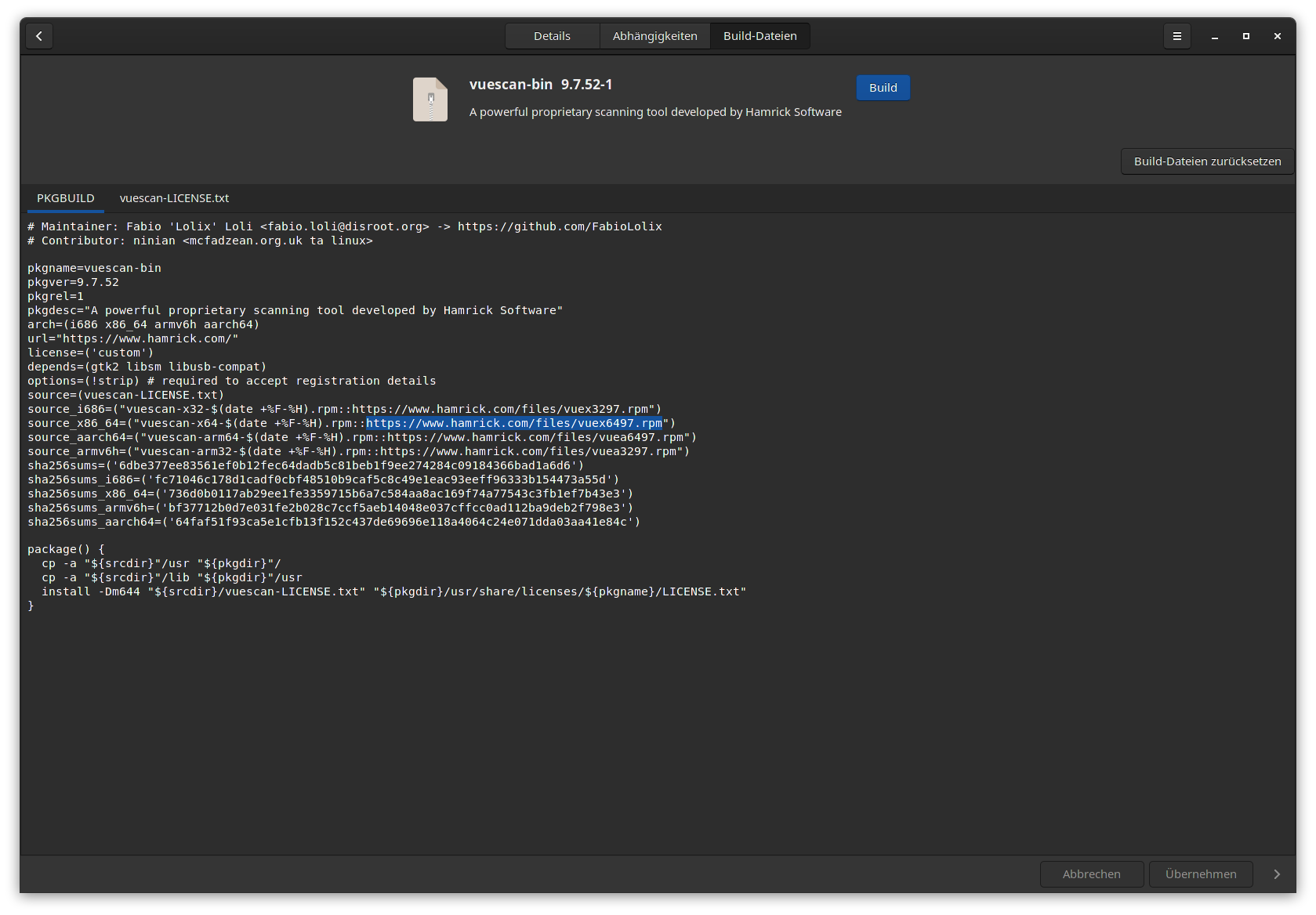Image resolution: width=1316 pixels, height=915 pixels.
Task: Open the vuescan-LICENSE.txt file tab
Action: (x=174, y=198)
